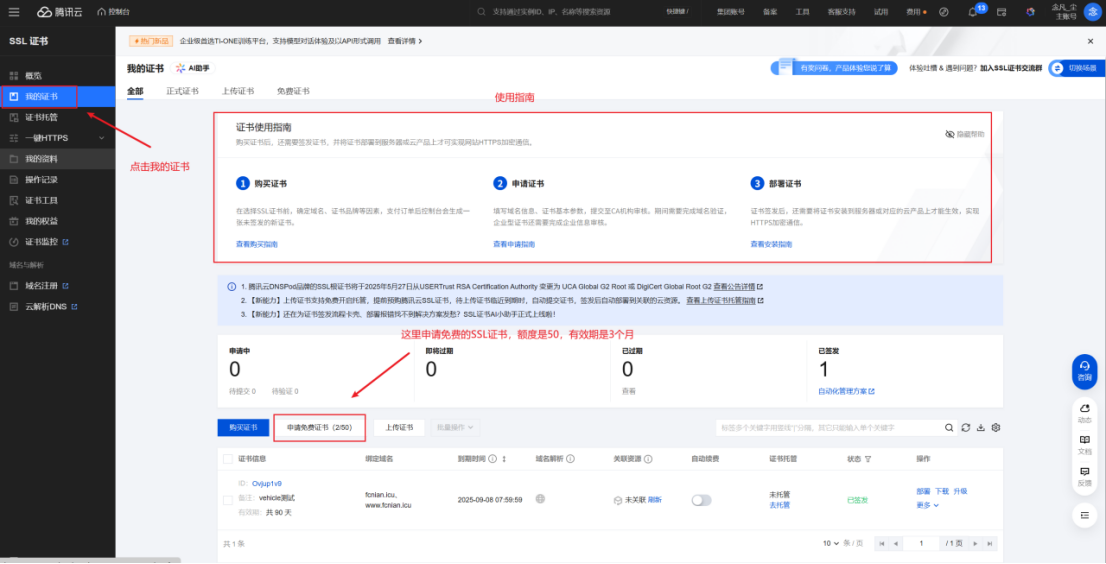This screenshot has width=1106, height=564.
Task: Switch to the 上传证书 tab
Action: pyautogui.click(x=238, y=91)
